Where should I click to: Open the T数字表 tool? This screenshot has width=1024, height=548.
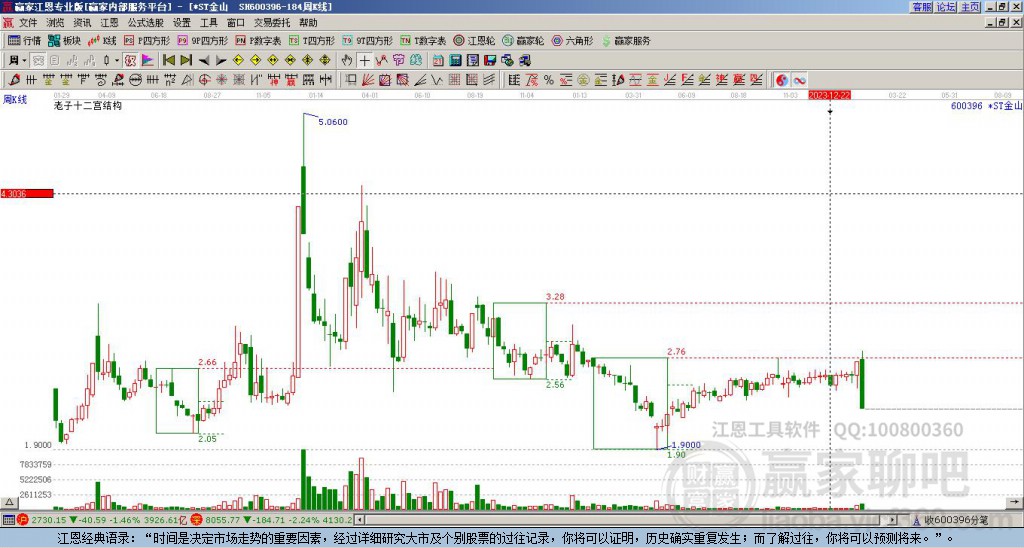(423, 40)
